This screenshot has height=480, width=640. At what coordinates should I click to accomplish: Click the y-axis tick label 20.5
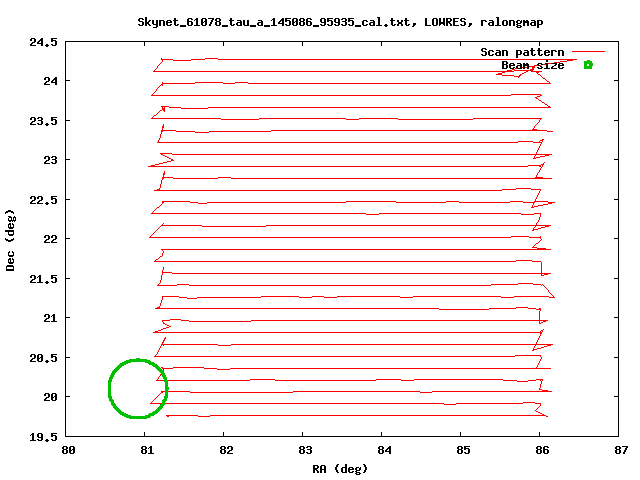point(44,357)
